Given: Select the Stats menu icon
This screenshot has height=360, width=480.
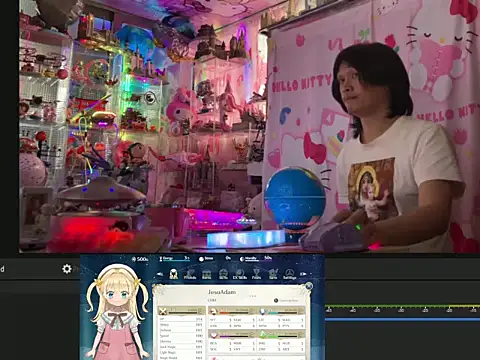Looking at the screenshot, I should pyautogui.click(x=173, y=274).
